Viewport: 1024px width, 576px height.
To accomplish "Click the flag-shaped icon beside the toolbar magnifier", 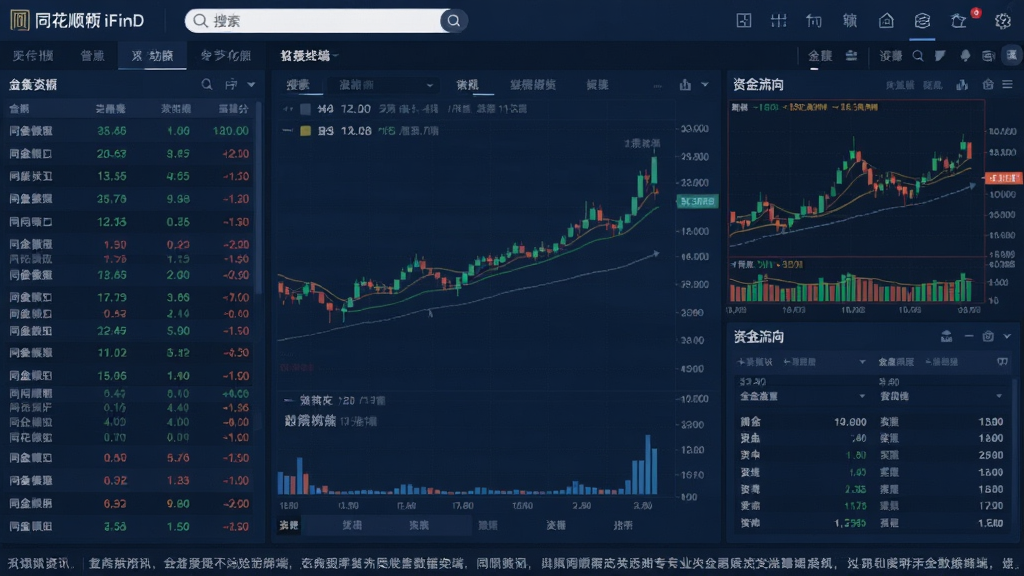I will (x=940, y=56).
